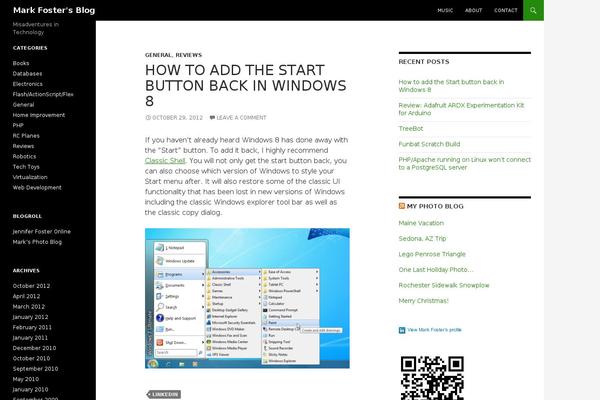Open the Sedona, AZ Trip photo post
Image resolution: width=600 pixels, height=400 pixels.
tap(422, 238)
